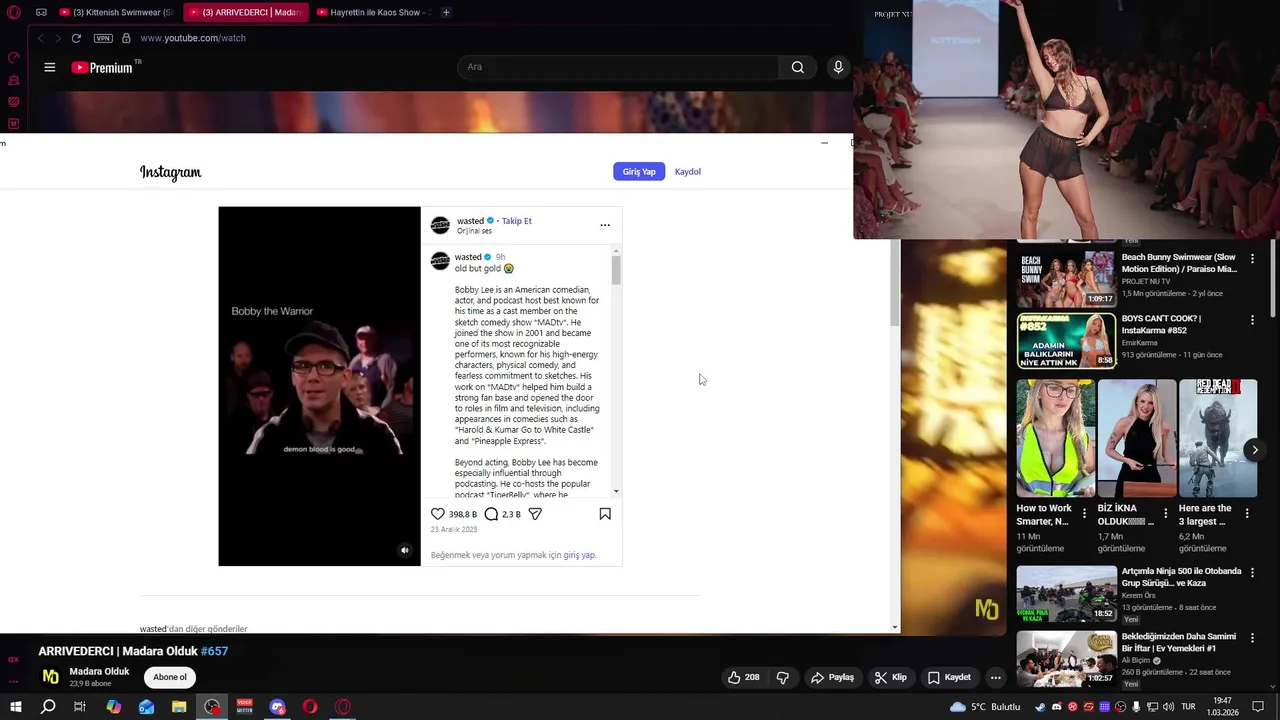Click the giriş yap link under post
Viewport: 1280px width, 720px height.
click(x=579, y=555)
